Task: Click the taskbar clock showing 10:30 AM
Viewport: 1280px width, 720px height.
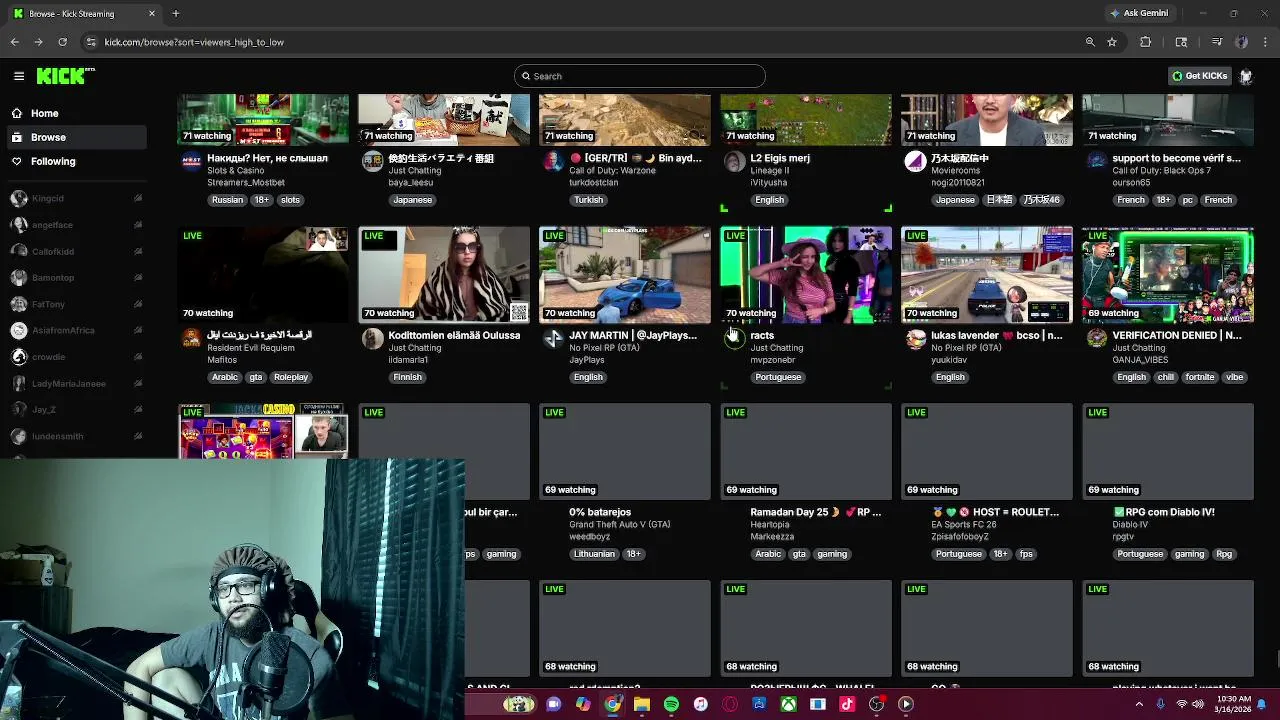Action: click(x=1232, y=704)
